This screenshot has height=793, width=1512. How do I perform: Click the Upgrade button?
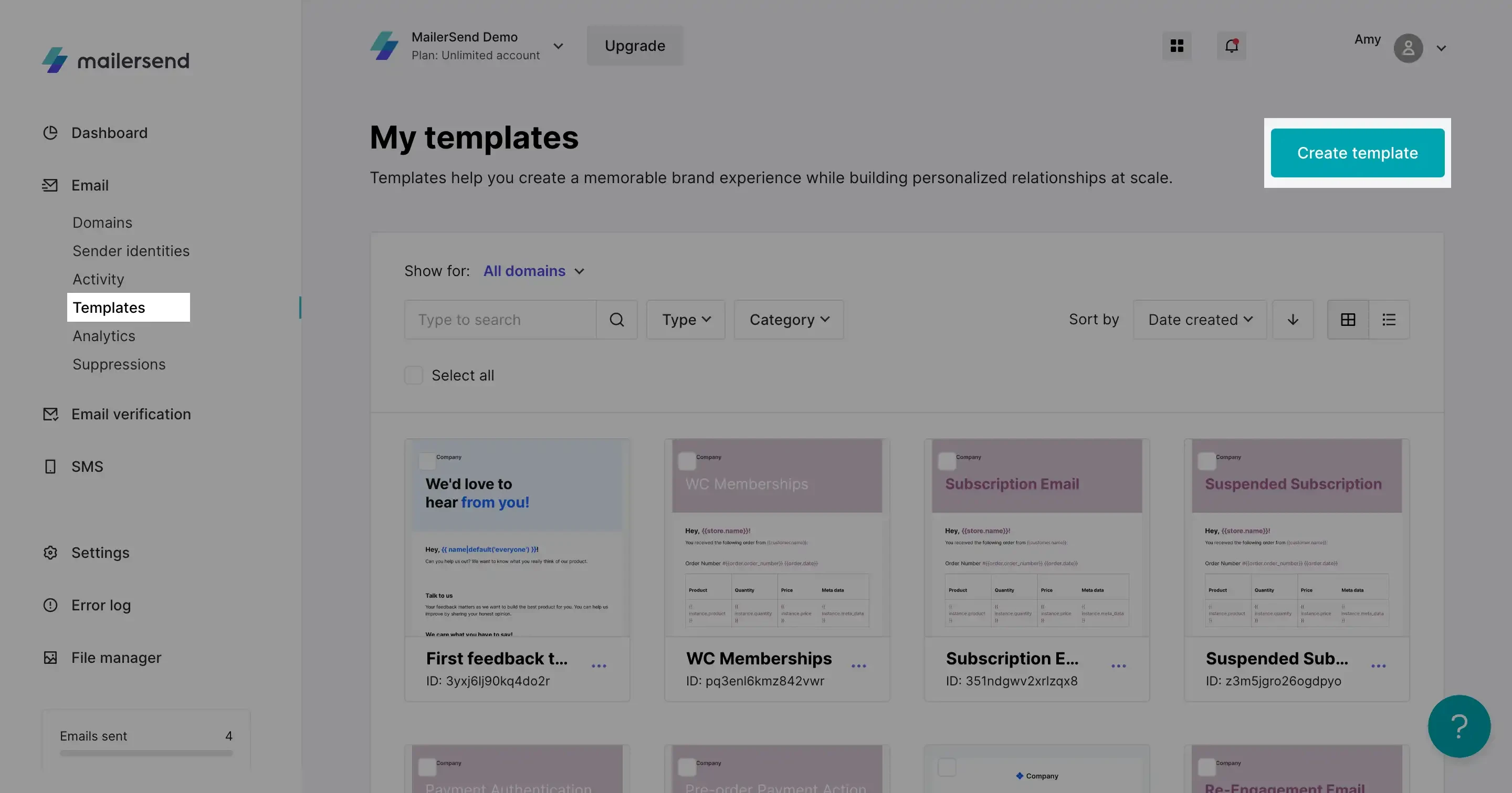pyautogui.click(x=635, y=46)
